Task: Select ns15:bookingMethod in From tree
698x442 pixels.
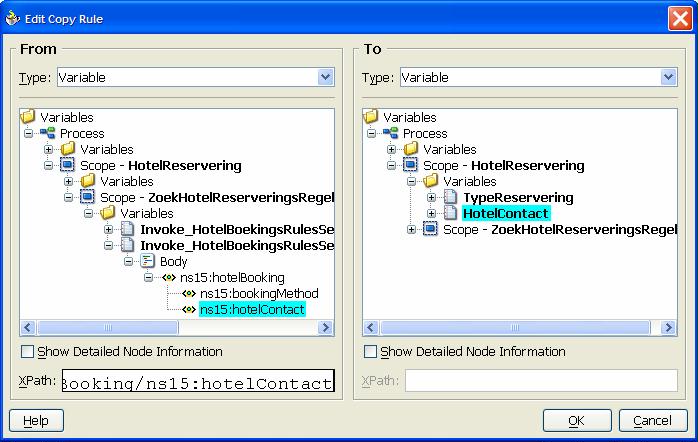Action: (x=259, y=293)
